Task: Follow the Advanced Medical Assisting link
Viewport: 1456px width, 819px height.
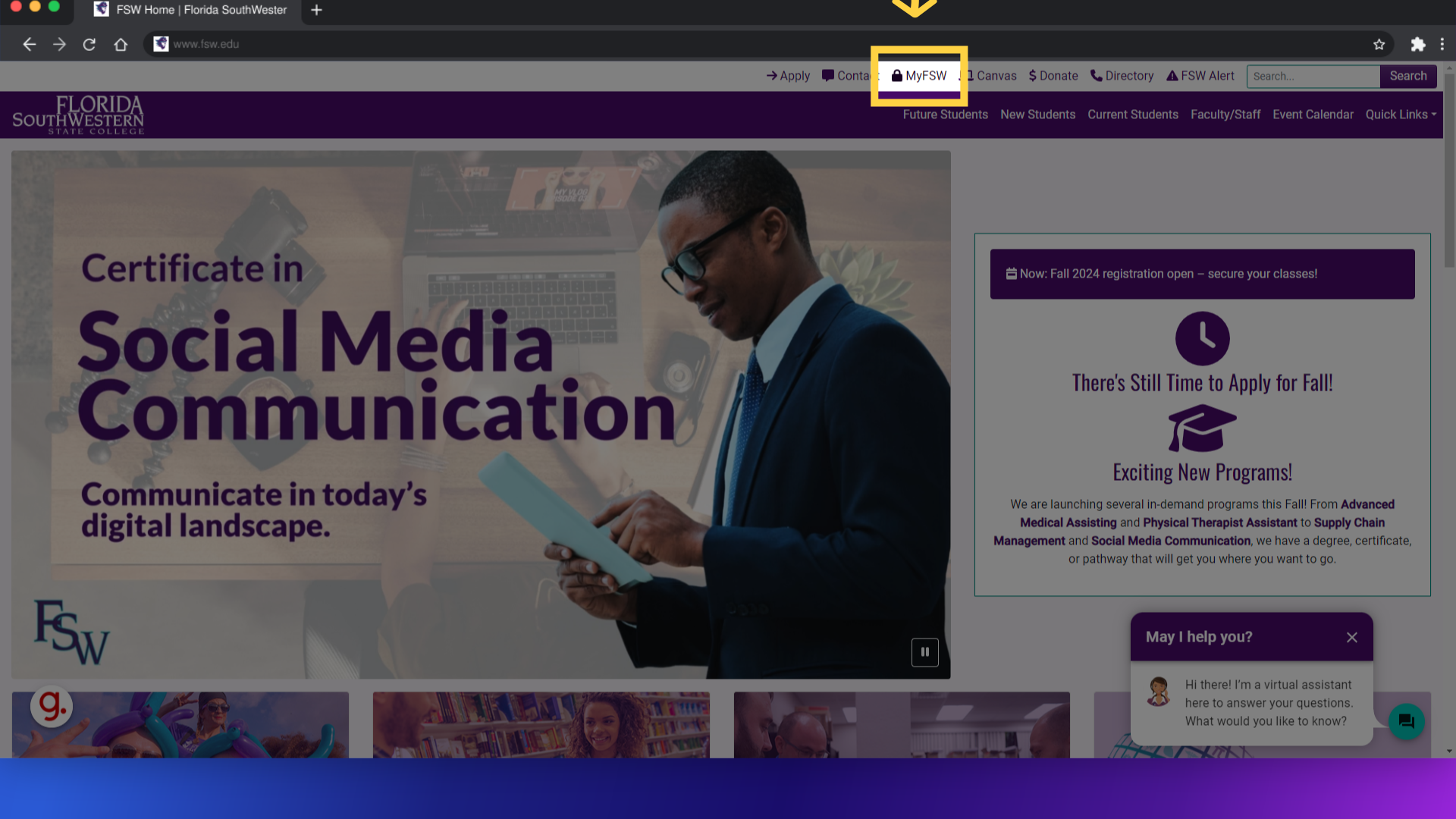Action: 1207,513
